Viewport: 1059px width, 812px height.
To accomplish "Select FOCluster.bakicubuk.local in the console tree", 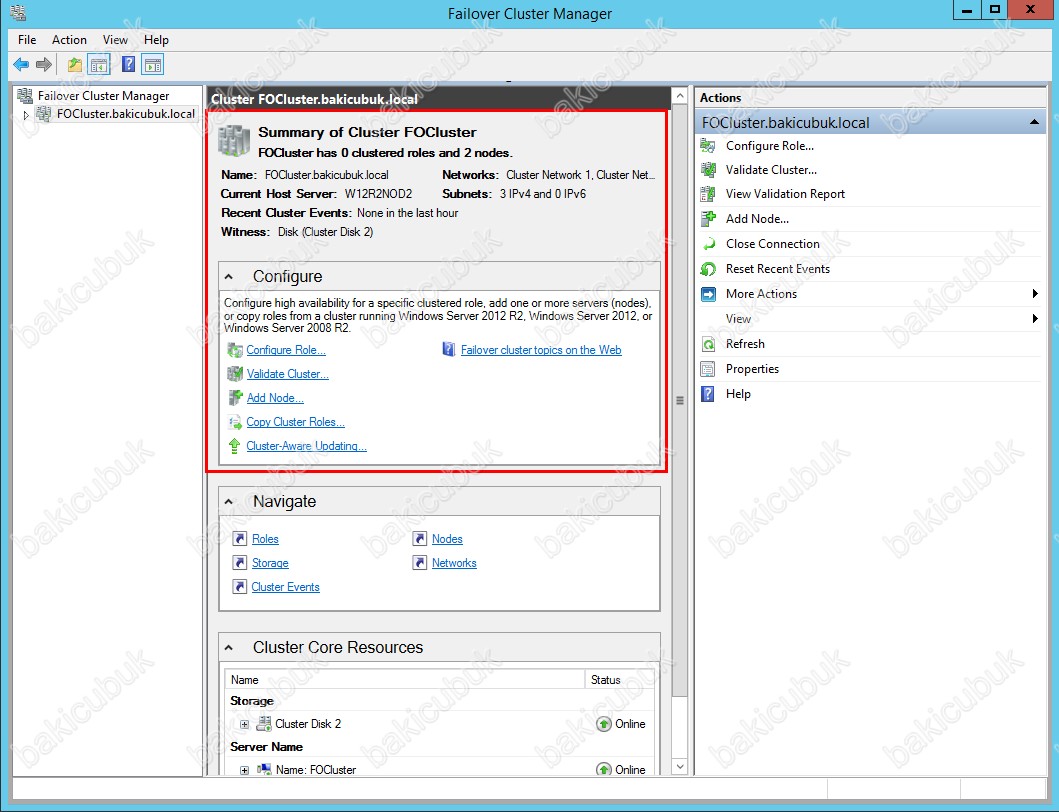I will click(x=126, y=114).
